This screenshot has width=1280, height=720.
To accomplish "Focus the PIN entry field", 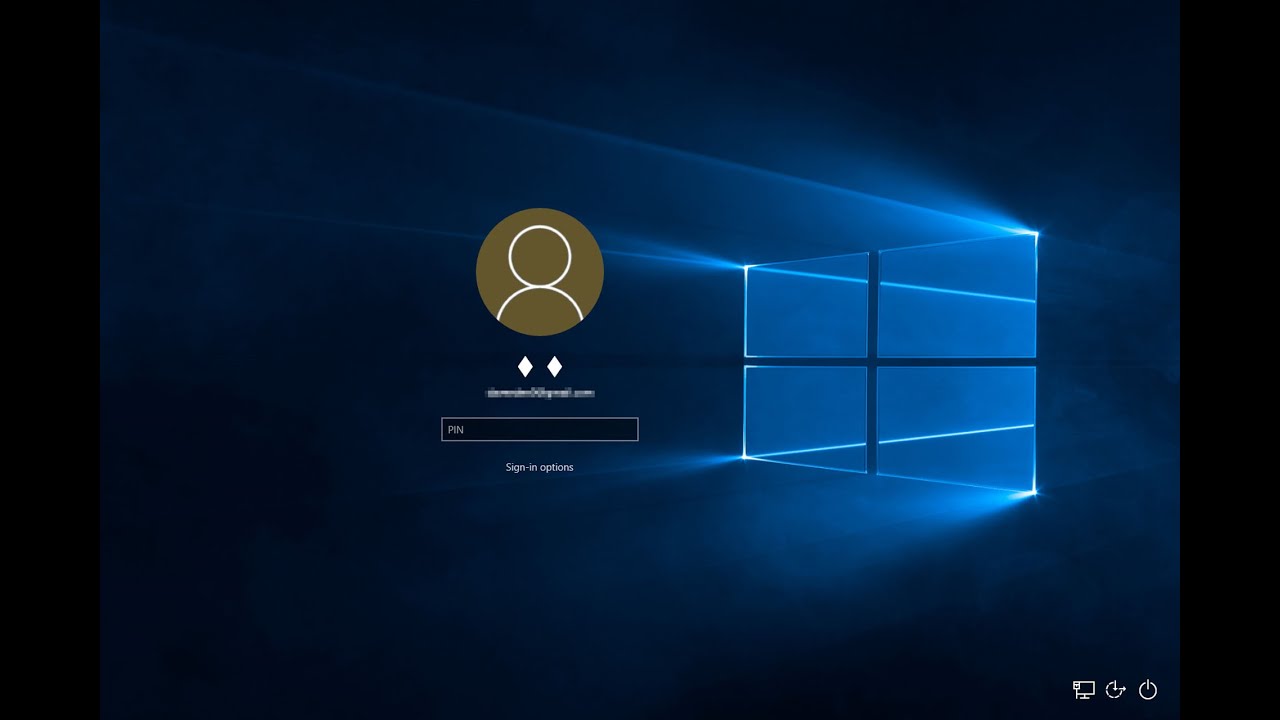I will pyautogui.click(x=540, y=430).
